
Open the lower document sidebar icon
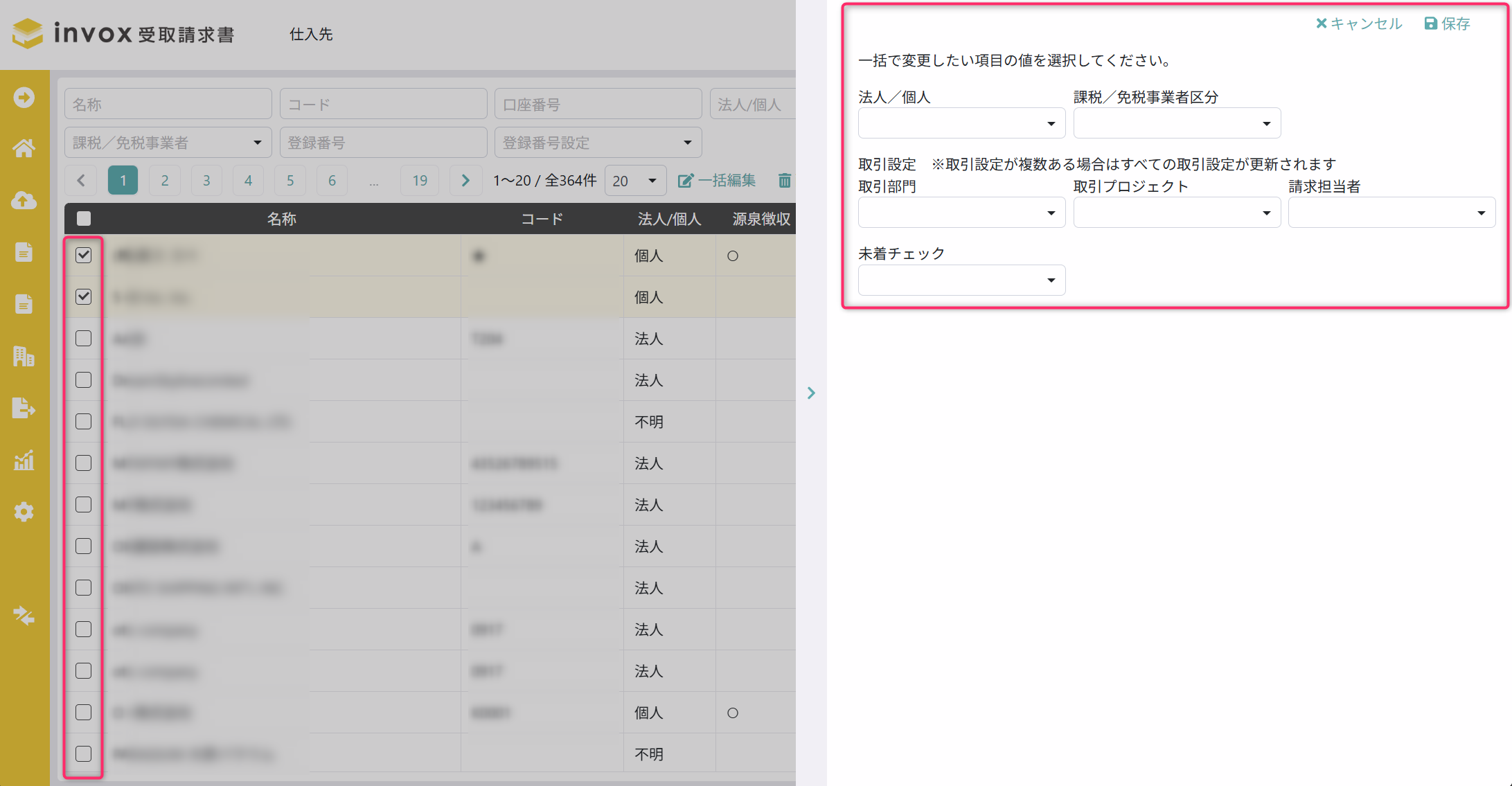coord(24,304)
